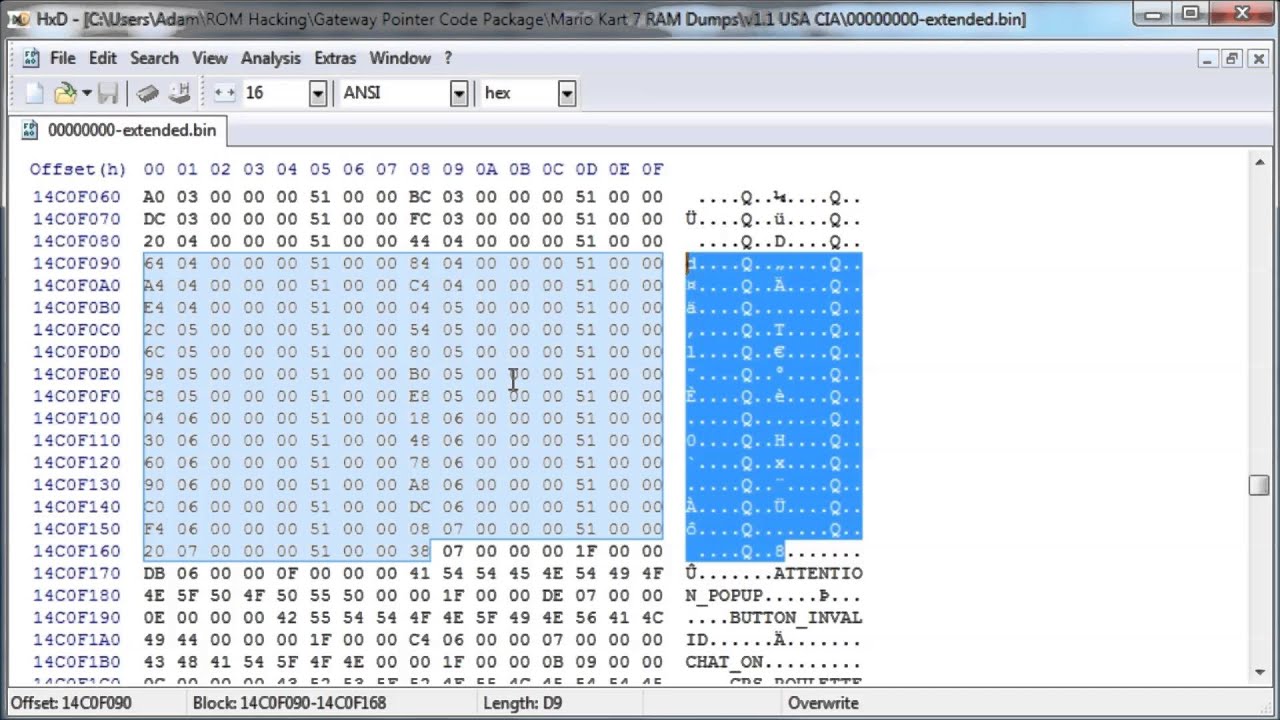Click the CHAT_ON decoded text
The height and width of the screenshot is (720, 1280).
[724, 661]
